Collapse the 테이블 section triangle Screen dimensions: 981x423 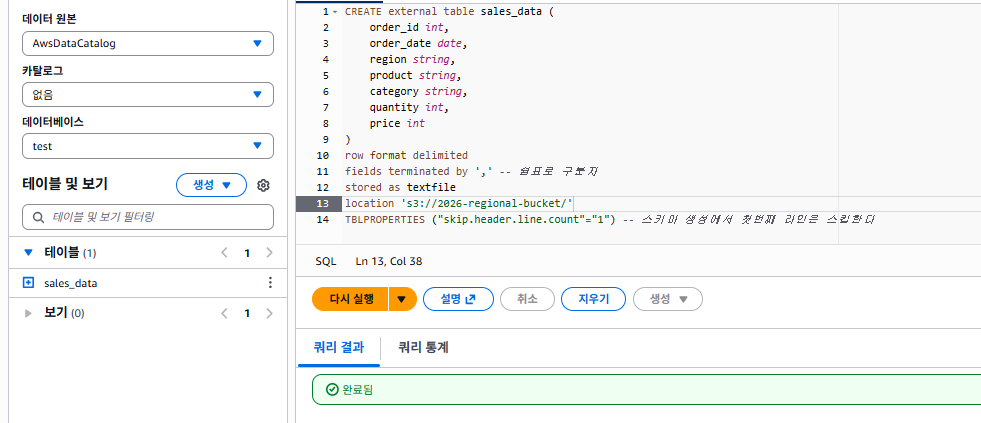pos(28,253)
